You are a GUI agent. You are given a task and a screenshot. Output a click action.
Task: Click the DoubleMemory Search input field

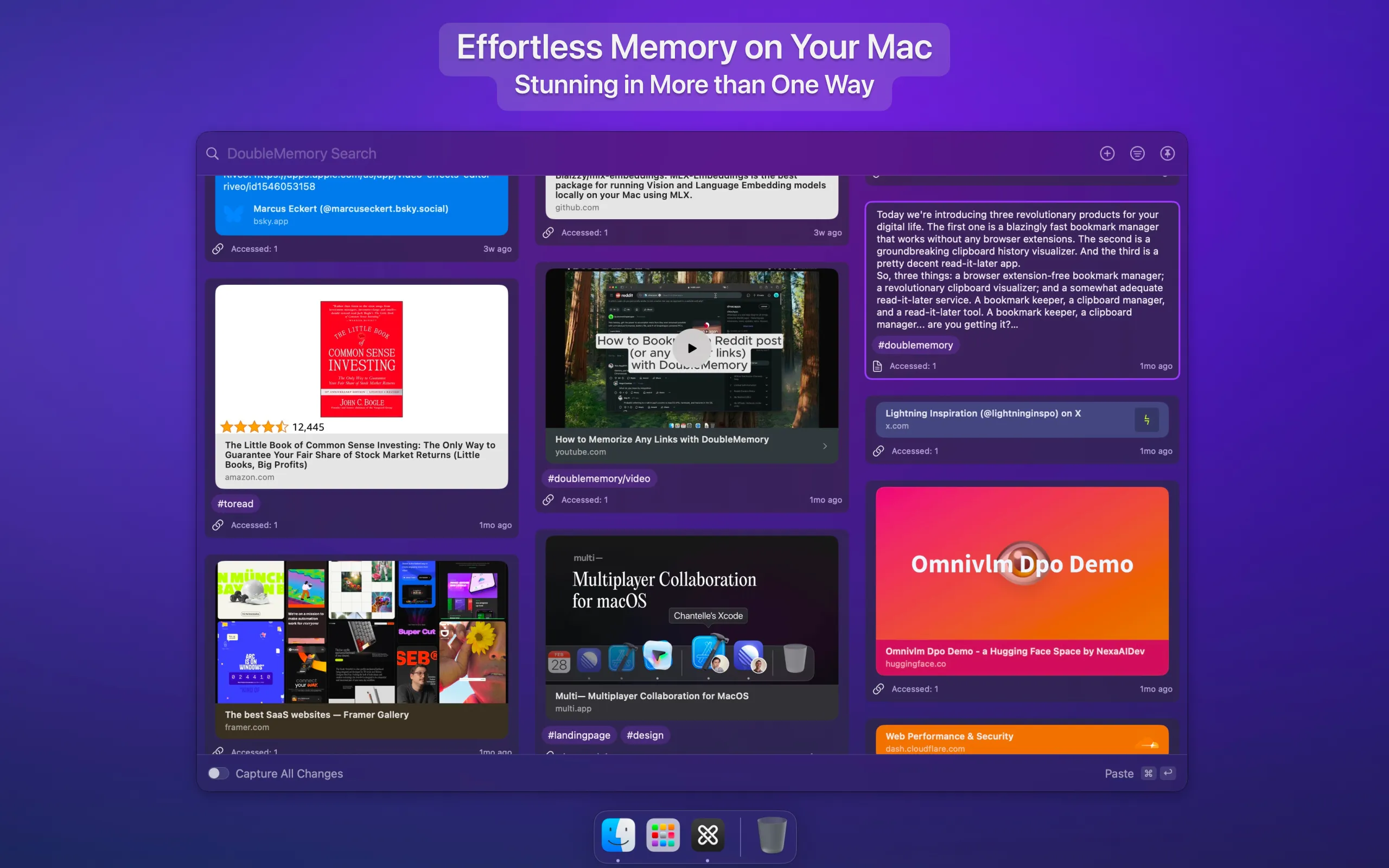[302, 154]
